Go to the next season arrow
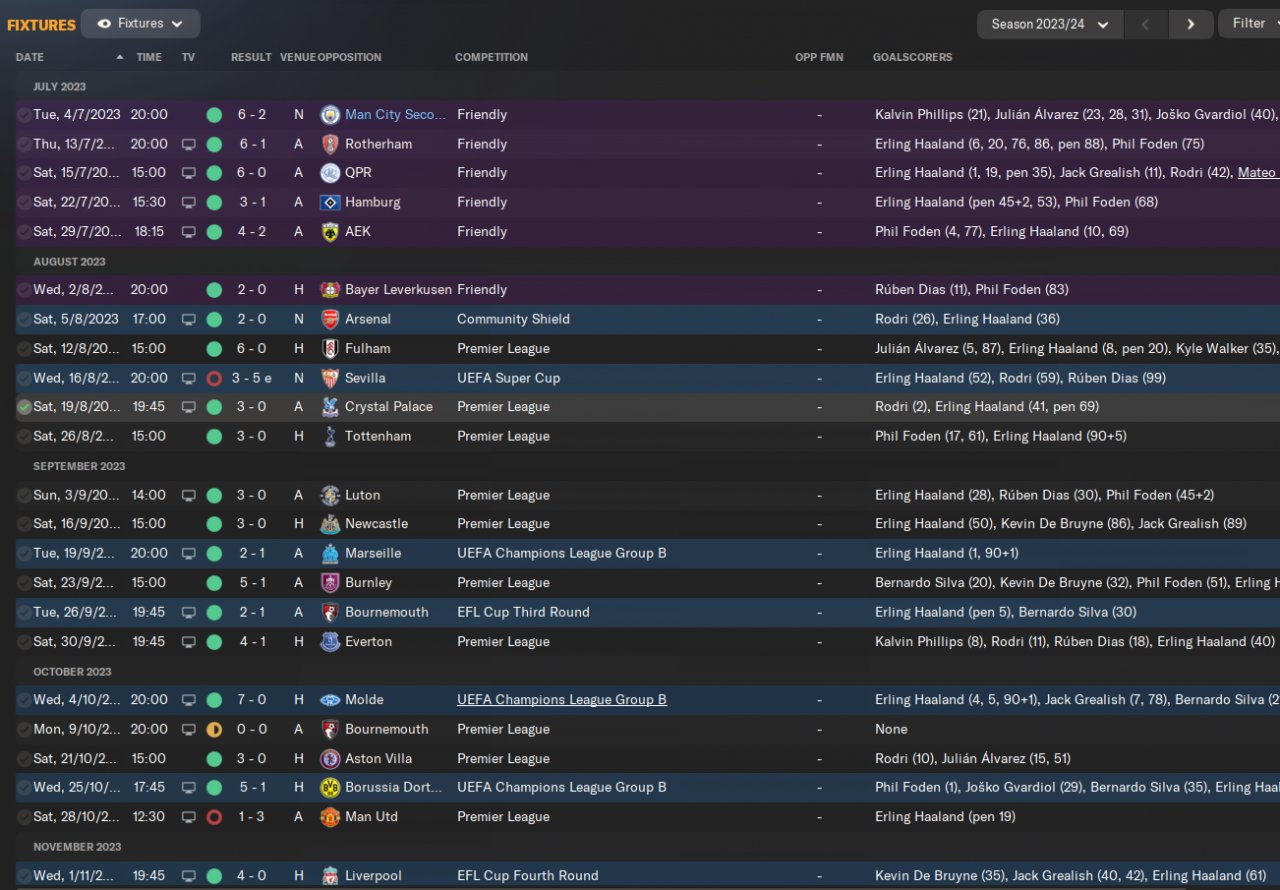This screenshot has width=1280, height=890. point(1190,24)
